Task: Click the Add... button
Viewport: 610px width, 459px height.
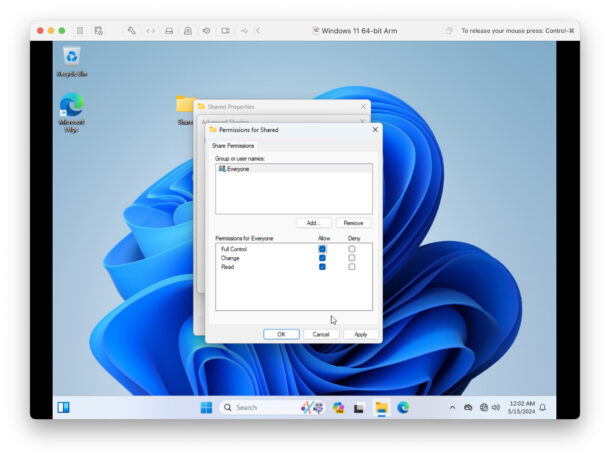Action: pyautogui.click(x=312, y=223)
